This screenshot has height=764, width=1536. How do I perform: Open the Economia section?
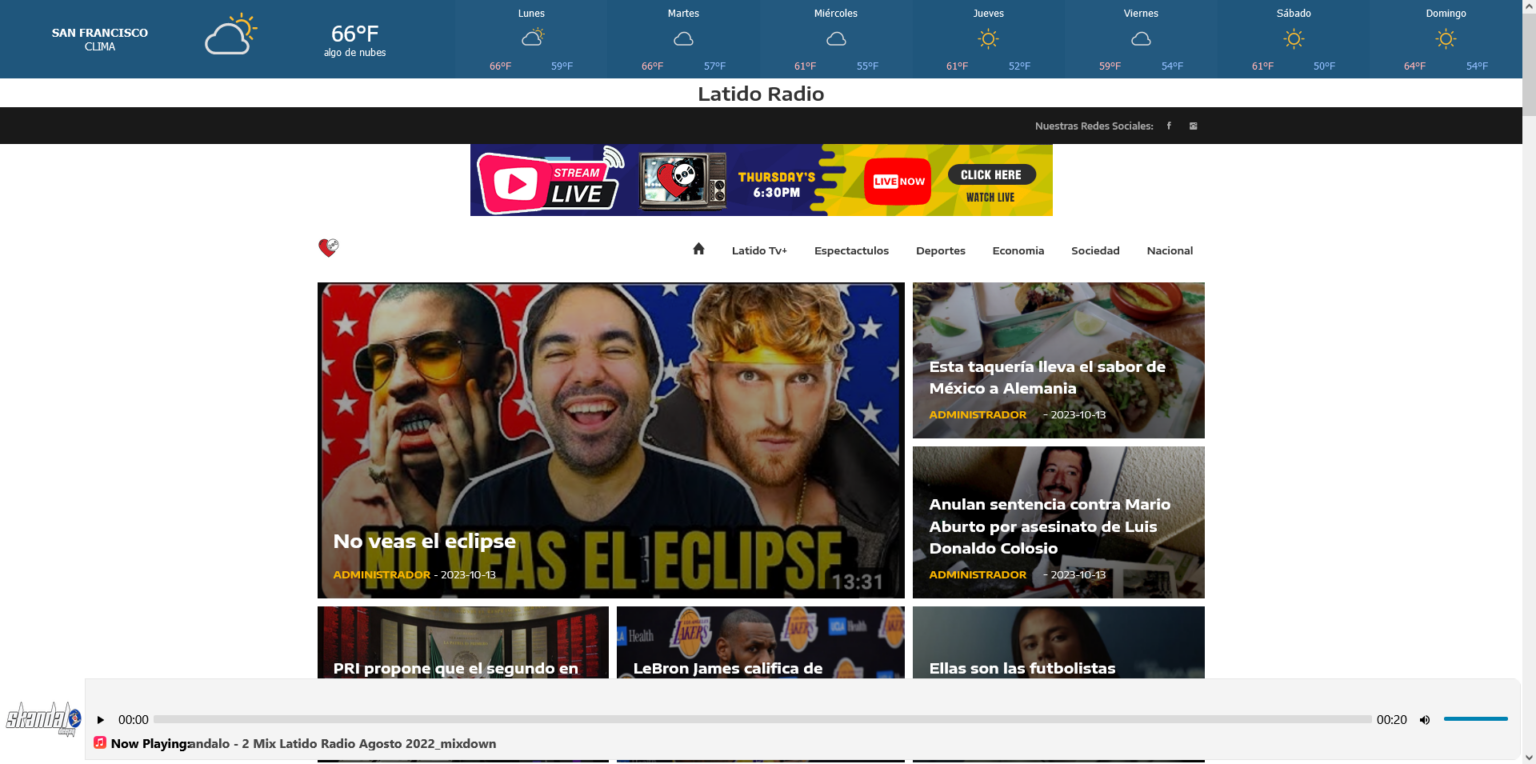(x=1018, y=251)
